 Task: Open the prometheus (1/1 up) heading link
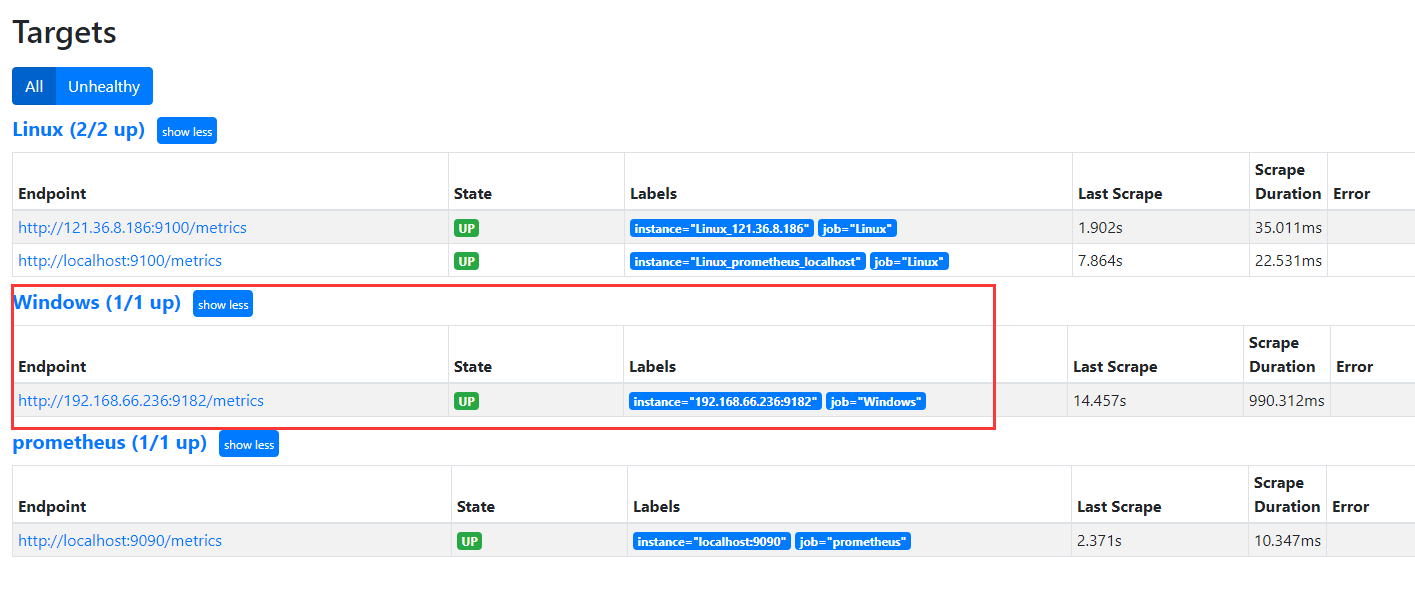[110, 443]
